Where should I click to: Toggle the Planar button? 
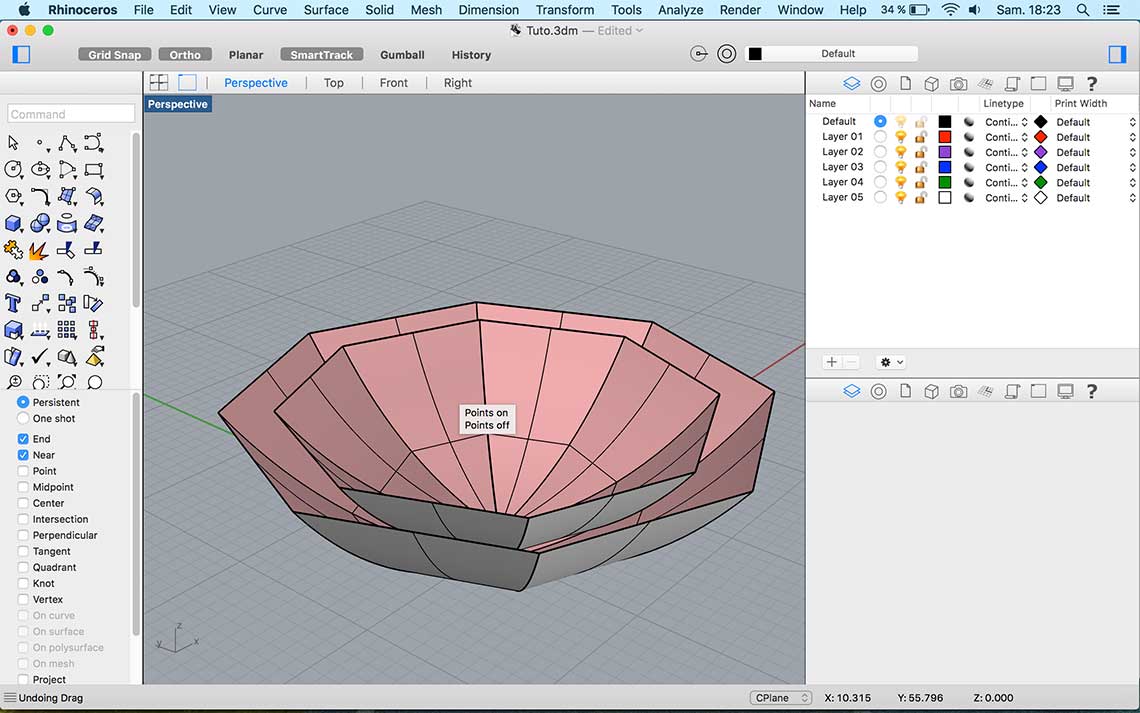click(246, 55)
